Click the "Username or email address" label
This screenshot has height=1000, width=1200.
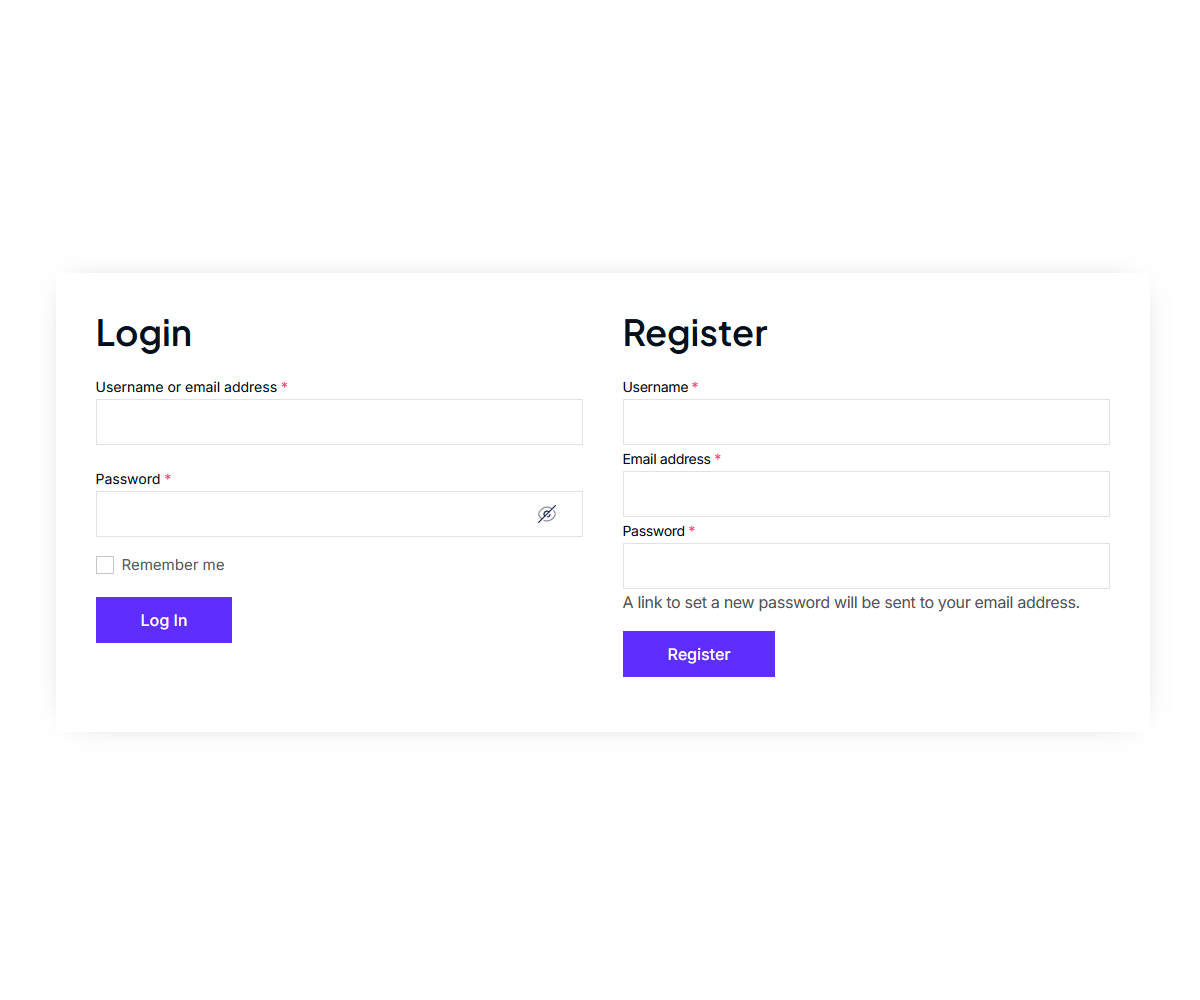pos(186,387)
